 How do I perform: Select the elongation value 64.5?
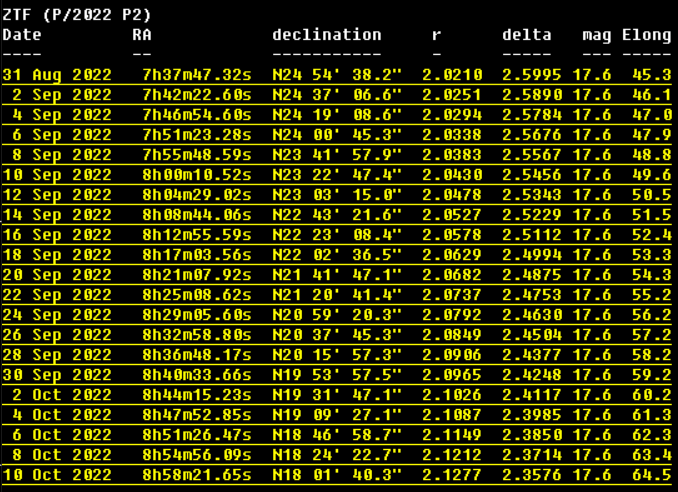pos(651,475)
